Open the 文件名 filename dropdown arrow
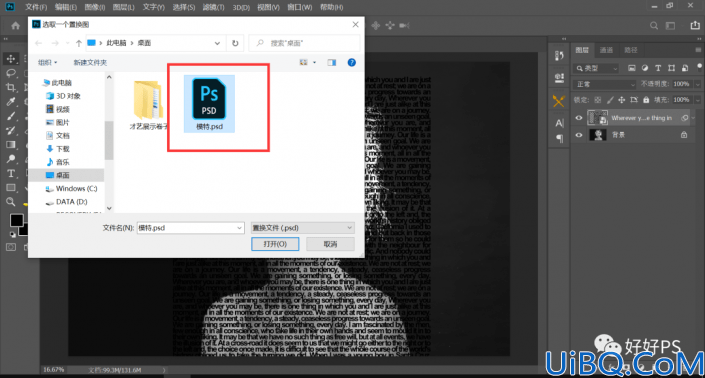The height and width of the screenshot is (378, 705). click(239, 228)
